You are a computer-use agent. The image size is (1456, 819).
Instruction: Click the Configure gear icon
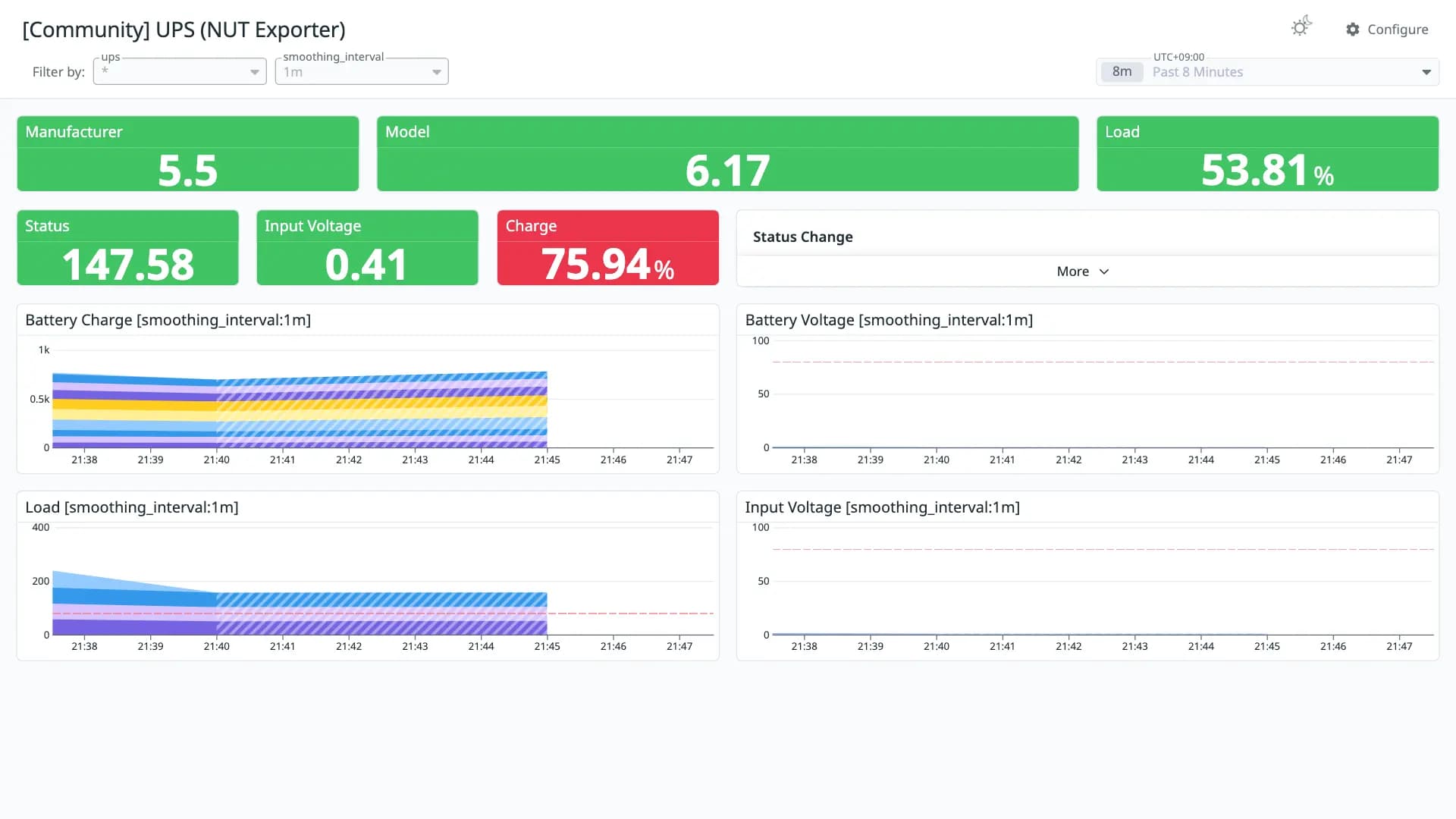click(1353, 30)
